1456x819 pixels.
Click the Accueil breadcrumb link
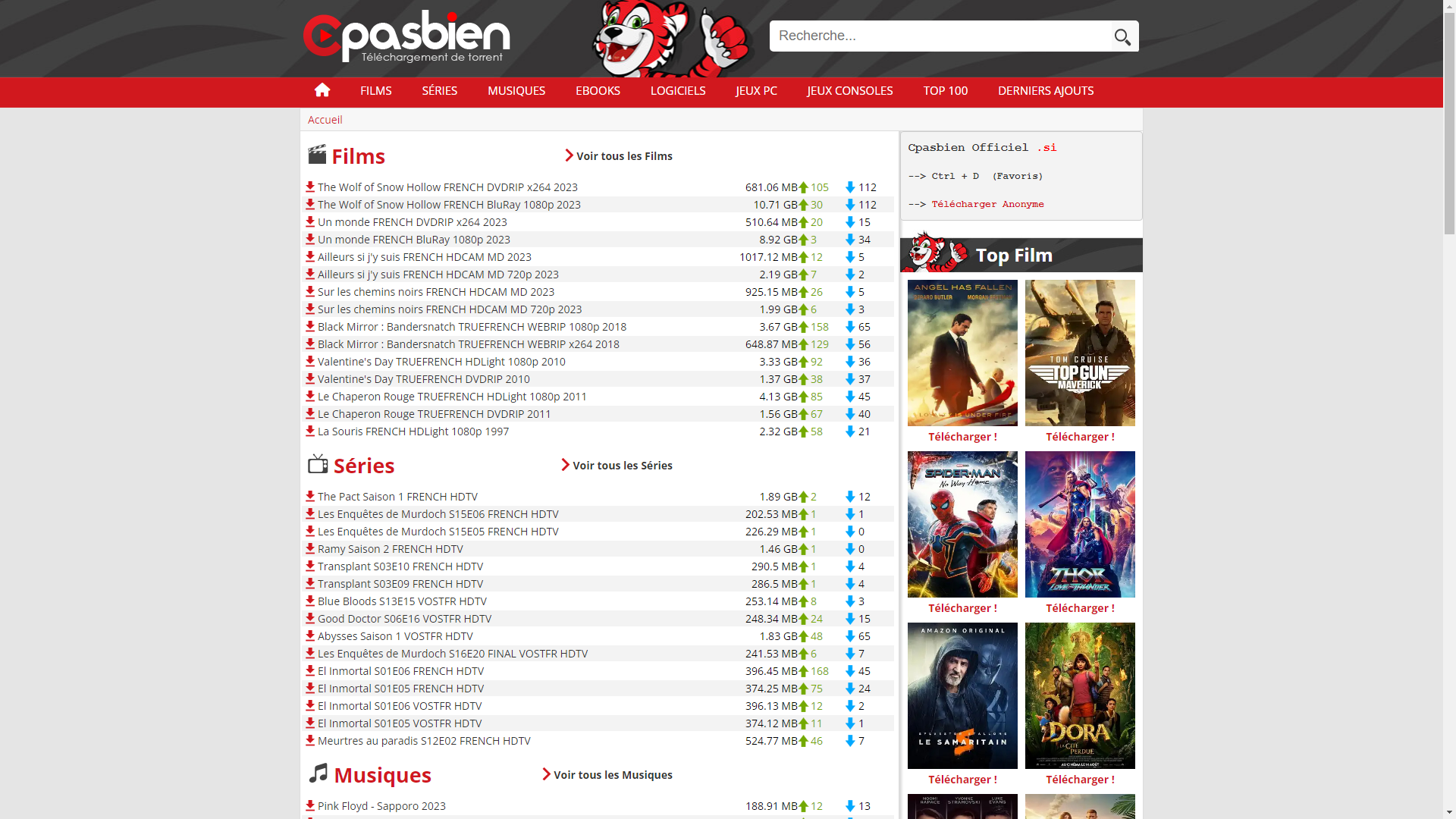(x=325, y=120)
